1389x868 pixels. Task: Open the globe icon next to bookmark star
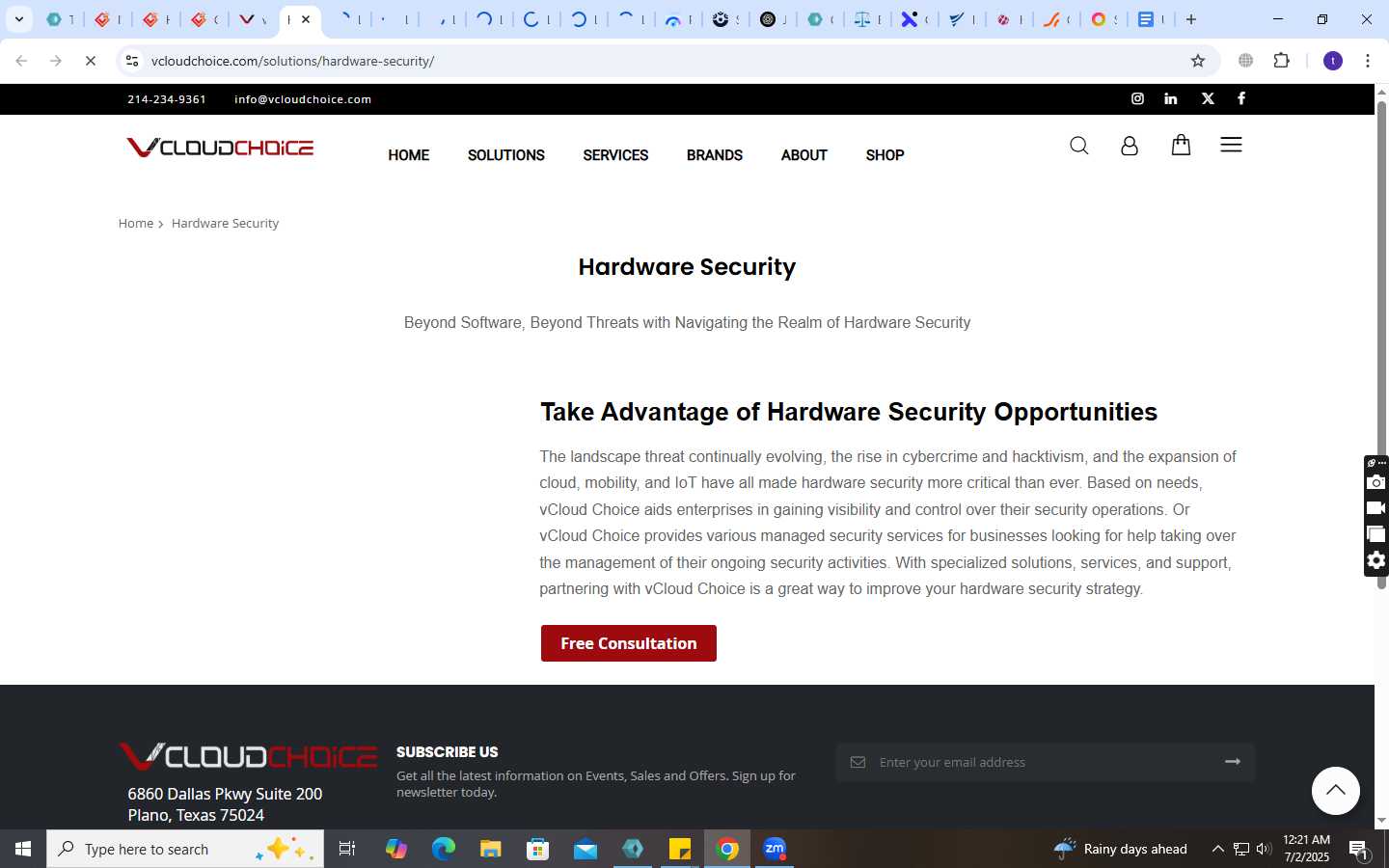(x=1245, y=61)
